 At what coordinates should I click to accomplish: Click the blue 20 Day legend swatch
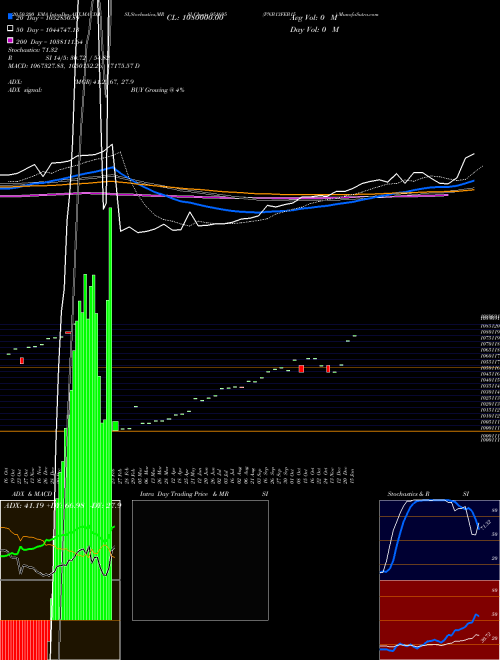coord(10,18)
